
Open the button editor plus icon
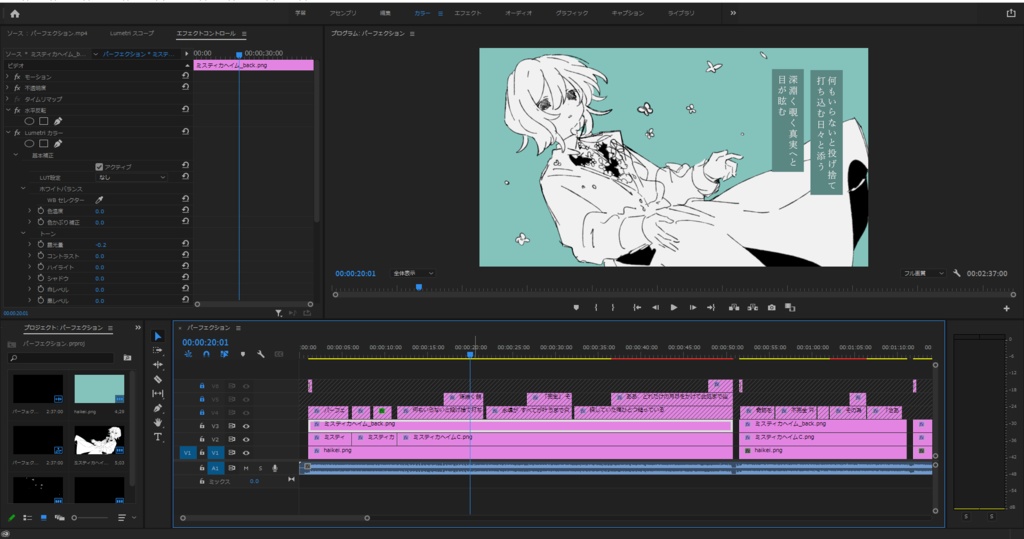tap(1006, 308)
